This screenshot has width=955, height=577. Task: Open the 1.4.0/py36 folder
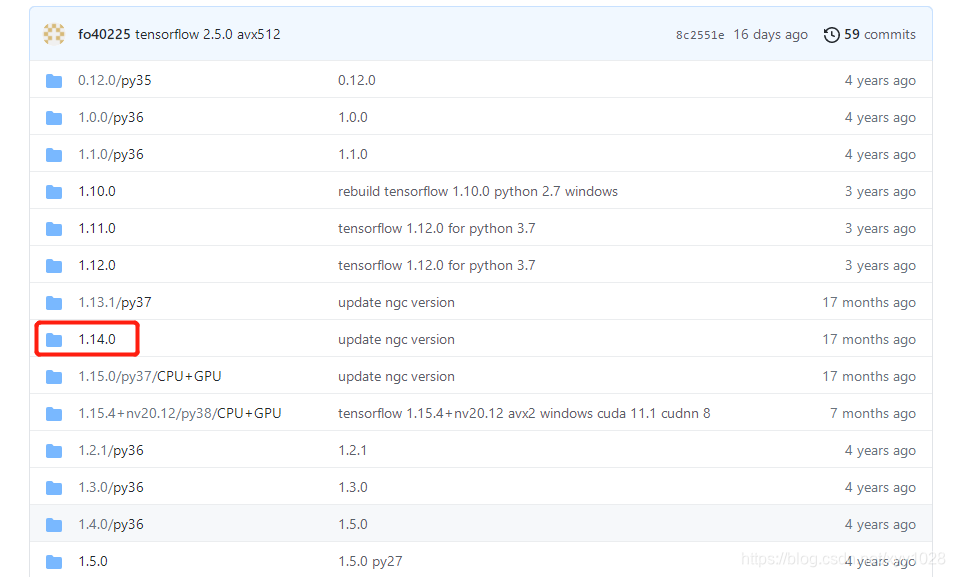coord(111,525)
